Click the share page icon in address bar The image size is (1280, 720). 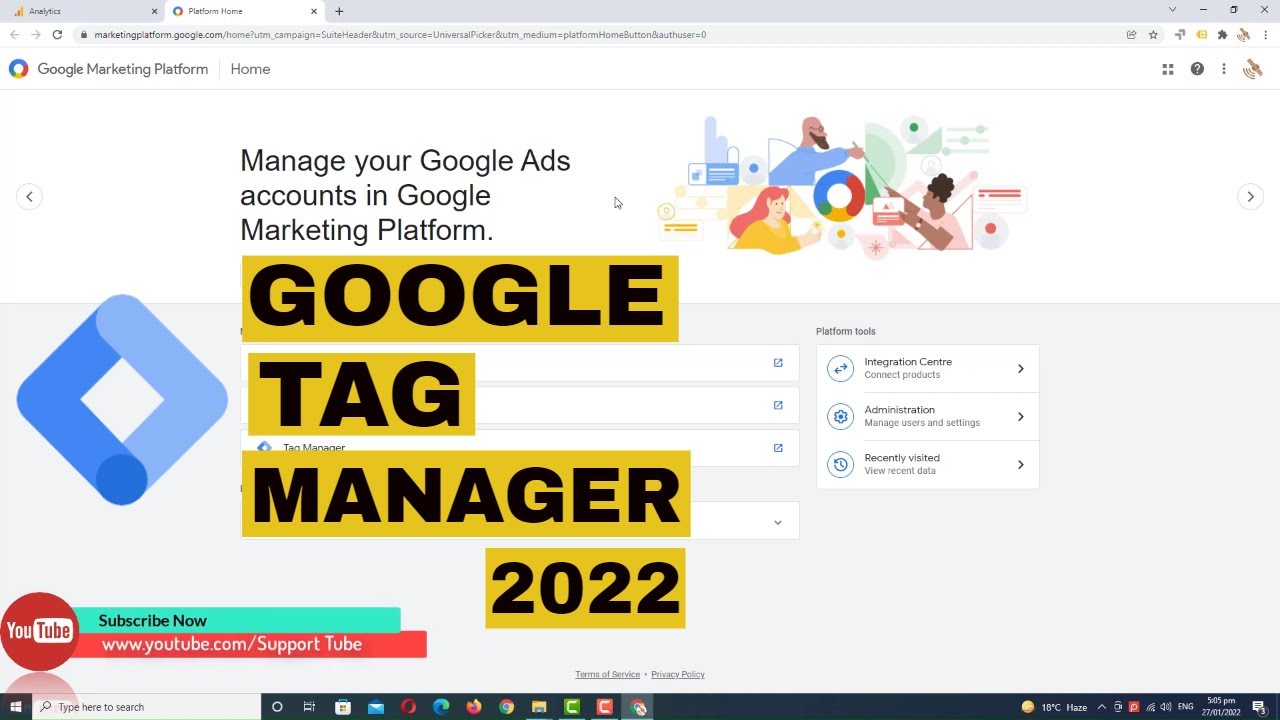click(x=1131, y=35)
